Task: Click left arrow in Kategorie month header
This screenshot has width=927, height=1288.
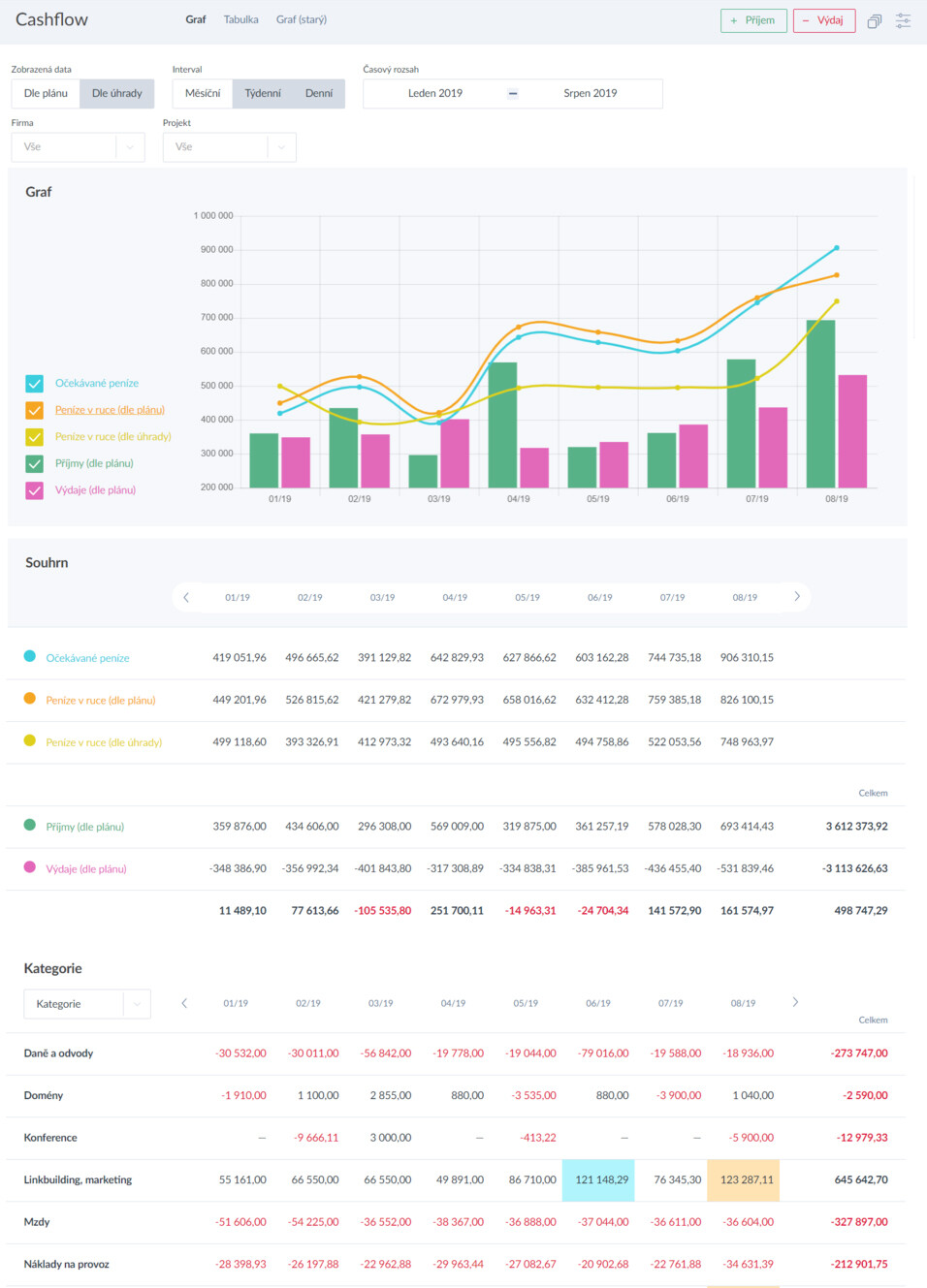Action: coord(184,1003)
